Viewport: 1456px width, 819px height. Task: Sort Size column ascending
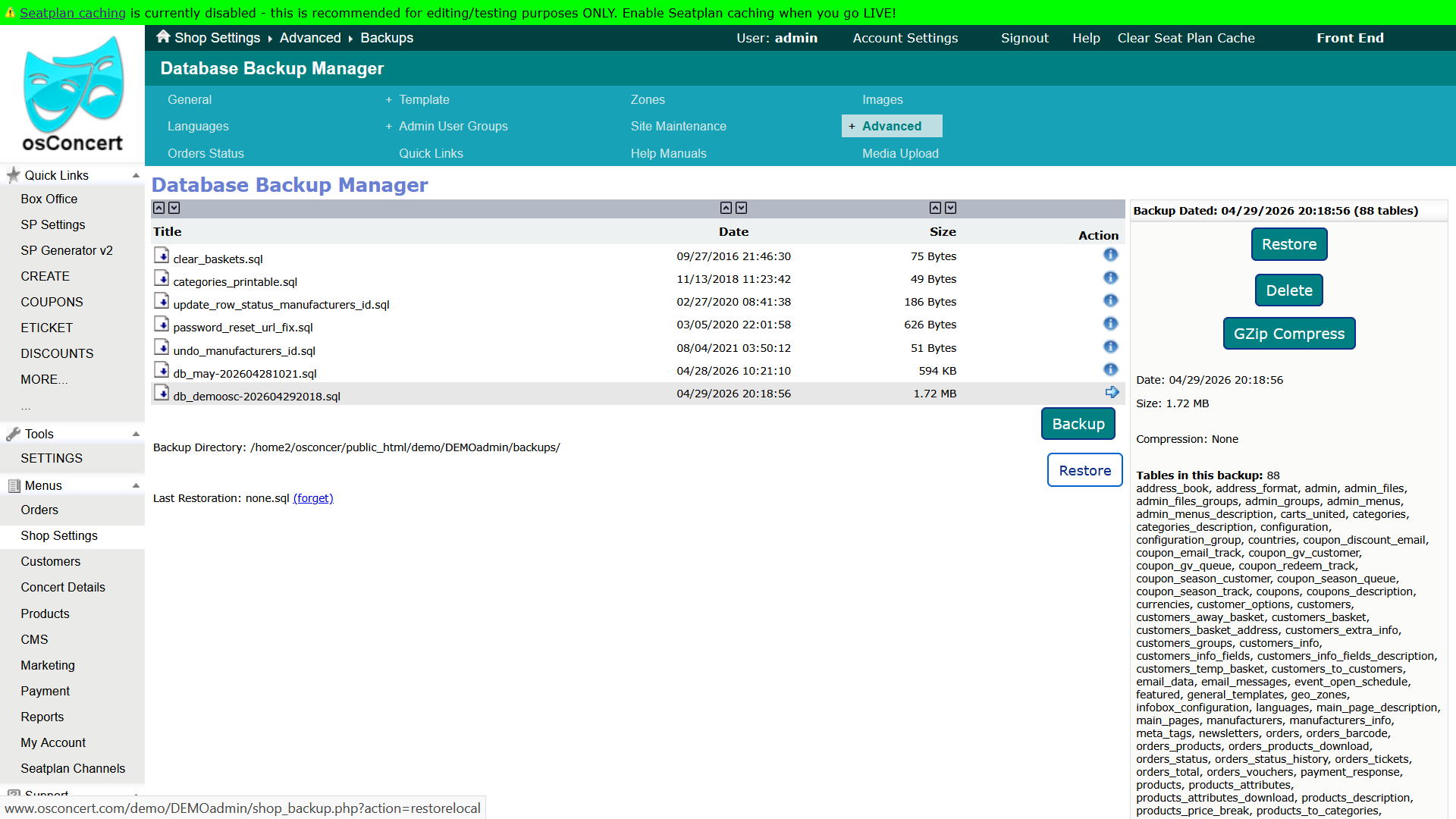coord(935,208)
